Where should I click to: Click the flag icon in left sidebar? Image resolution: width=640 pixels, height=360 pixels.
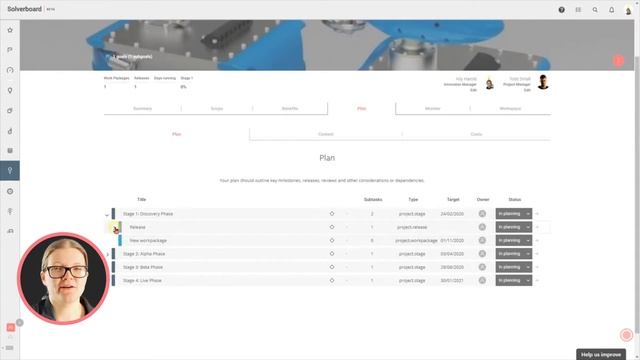[10, 50]
